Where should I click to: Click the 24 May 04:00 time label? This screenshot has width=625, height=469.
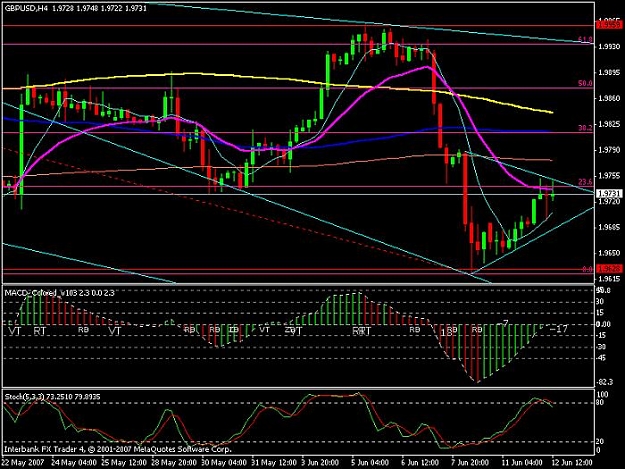pyautogui.click(x=74, y=463)
